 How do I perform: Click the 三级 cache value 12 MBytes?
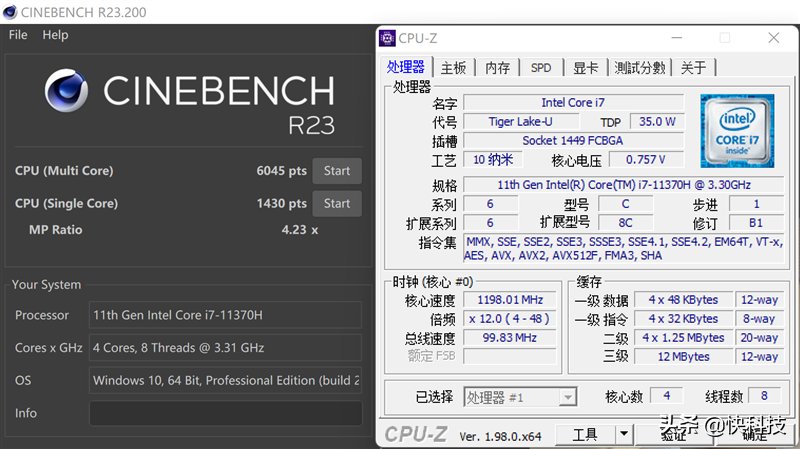tap(683, 357)
